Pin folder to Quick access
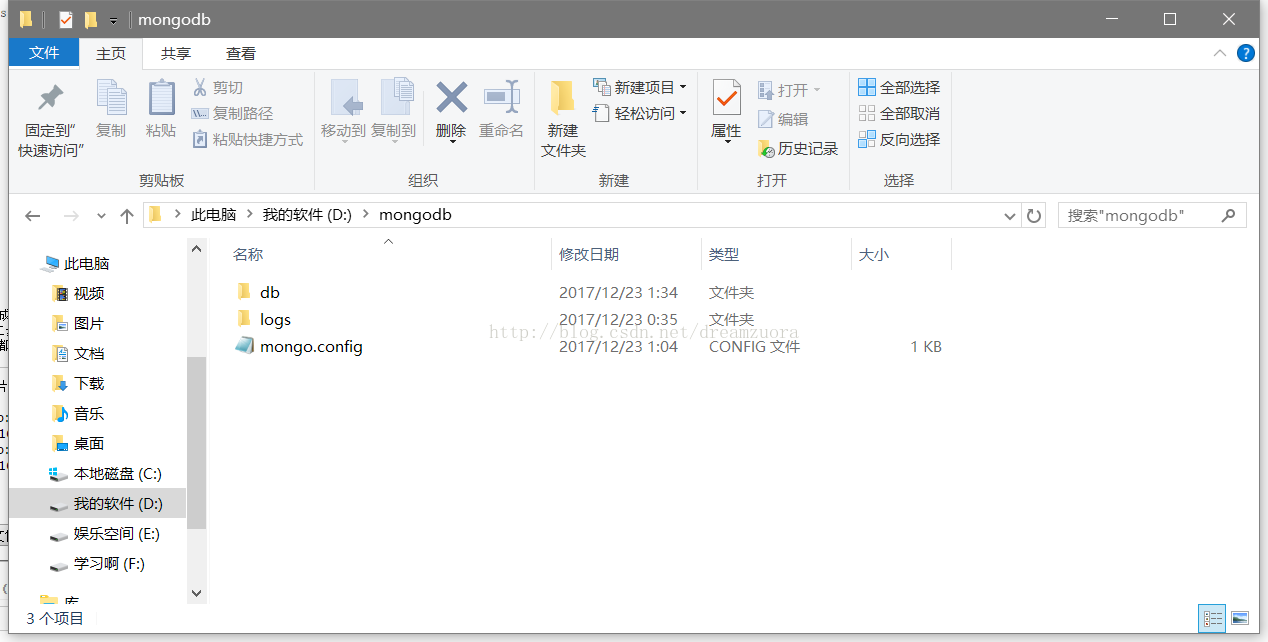 [50, 119]
